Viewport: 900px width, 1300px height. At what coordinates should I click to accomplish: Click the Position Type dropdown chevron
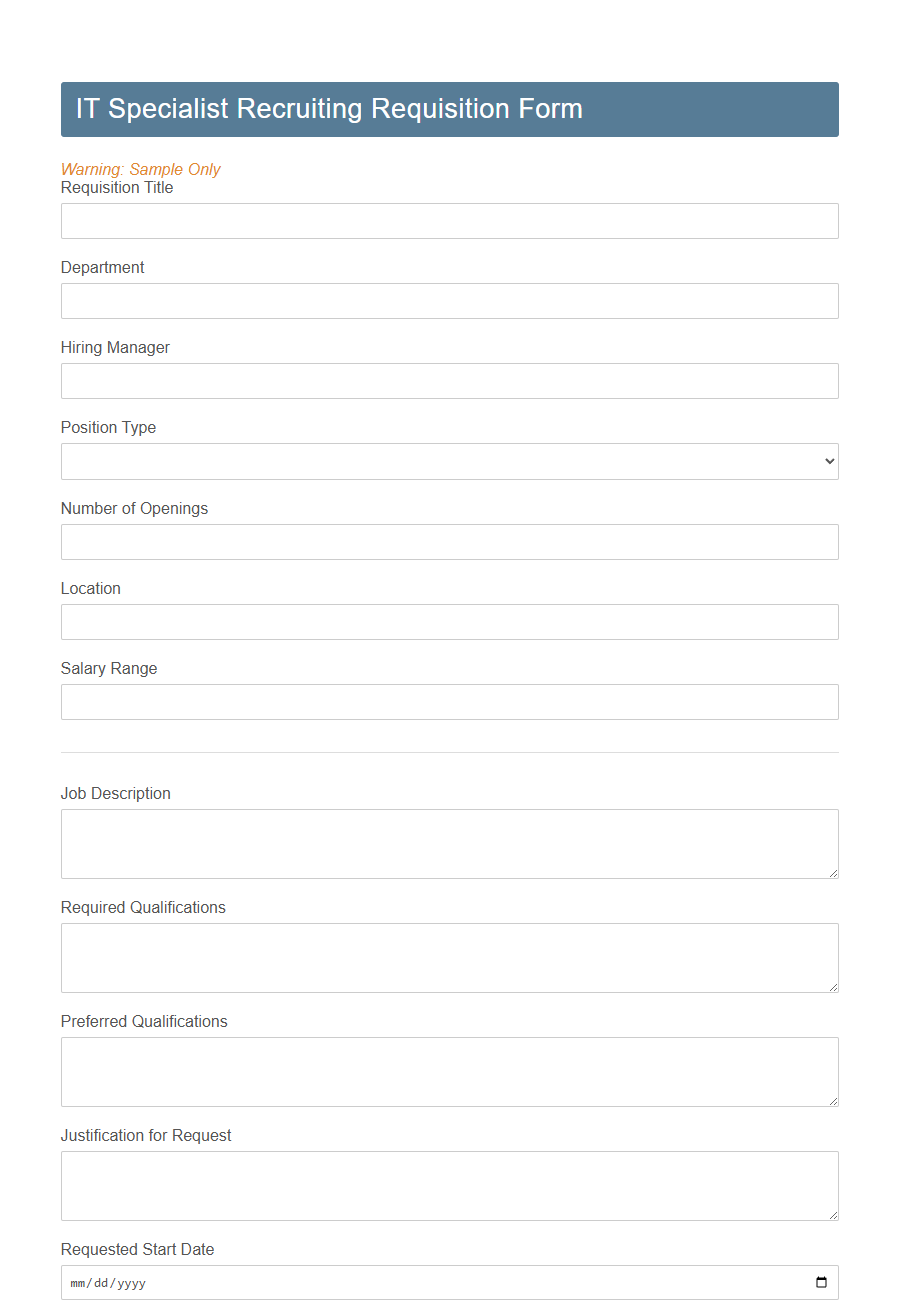827,461
